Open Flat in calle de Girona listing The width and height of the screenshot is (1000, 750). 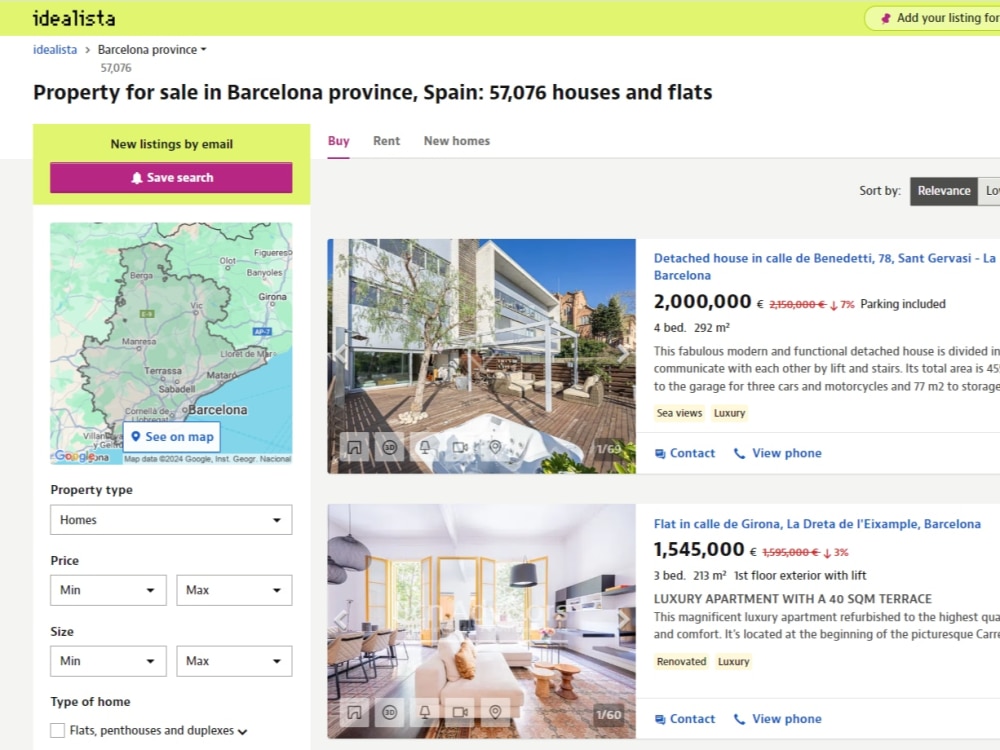point(817,524)
